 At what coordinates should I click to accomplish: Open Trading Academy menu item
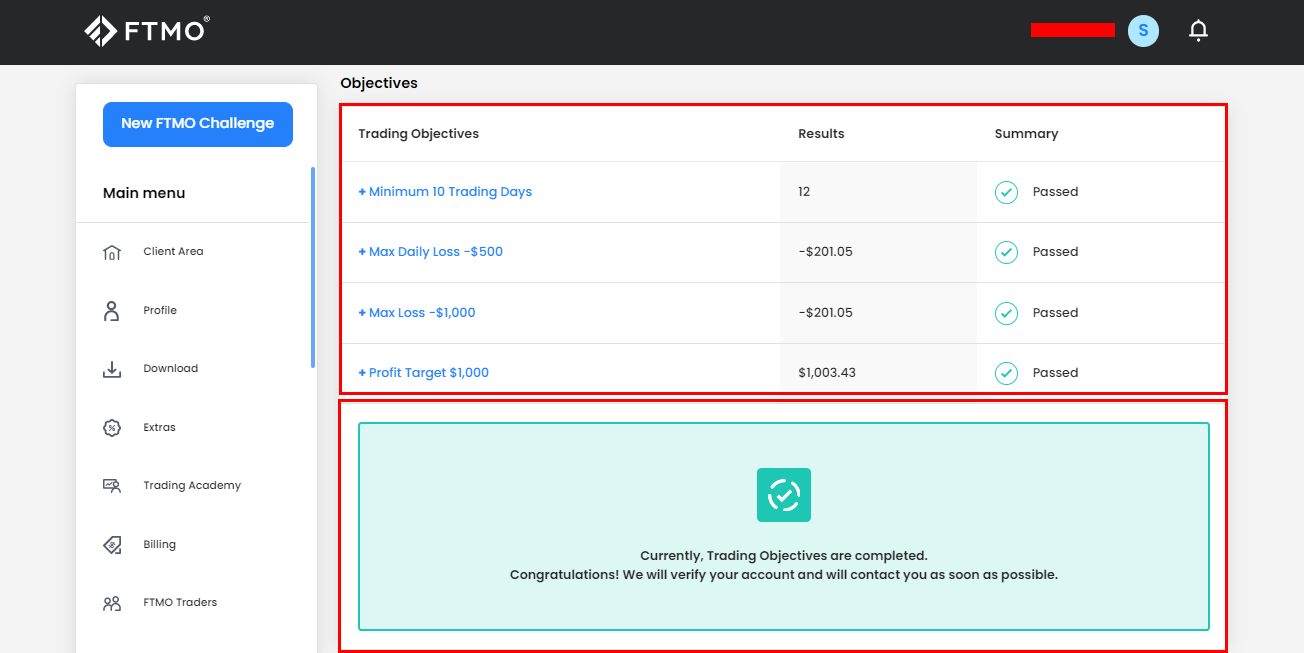[x=192, y=486]
